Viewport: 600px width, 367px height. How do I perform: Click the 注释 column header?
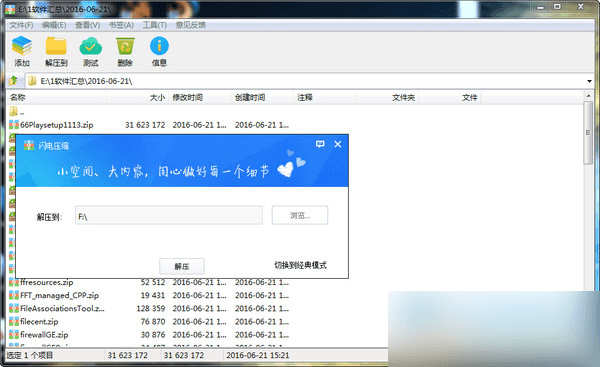point(305,98)
